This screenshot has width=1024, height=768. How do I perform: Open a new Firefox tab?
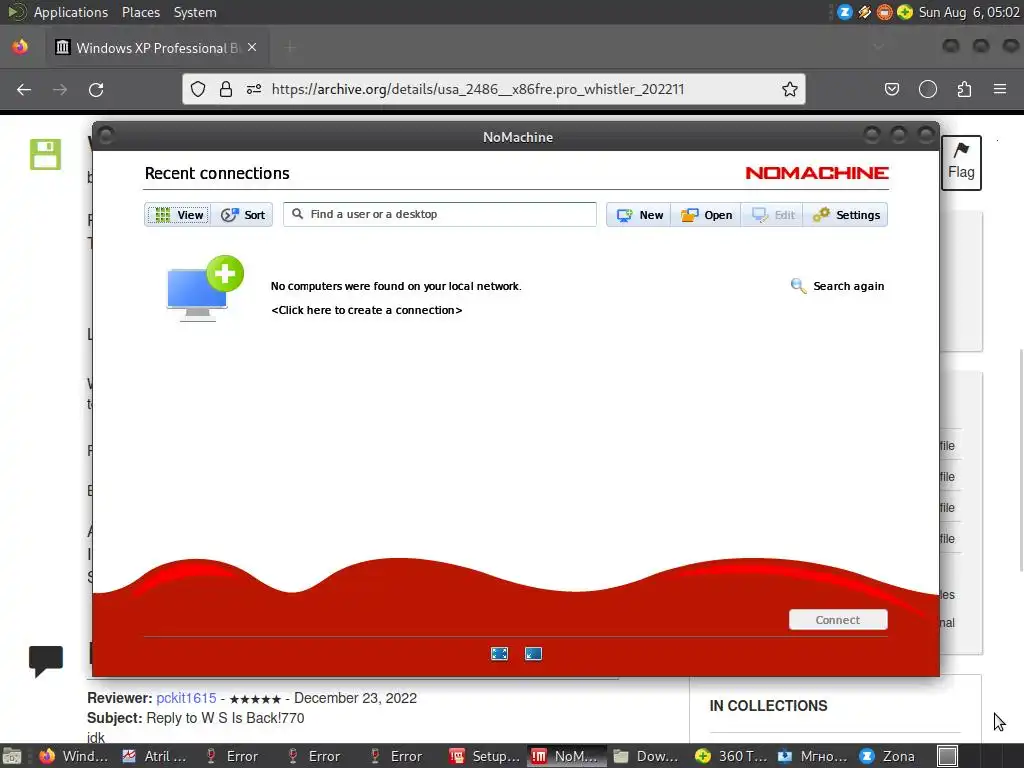(x=291, y=48)
